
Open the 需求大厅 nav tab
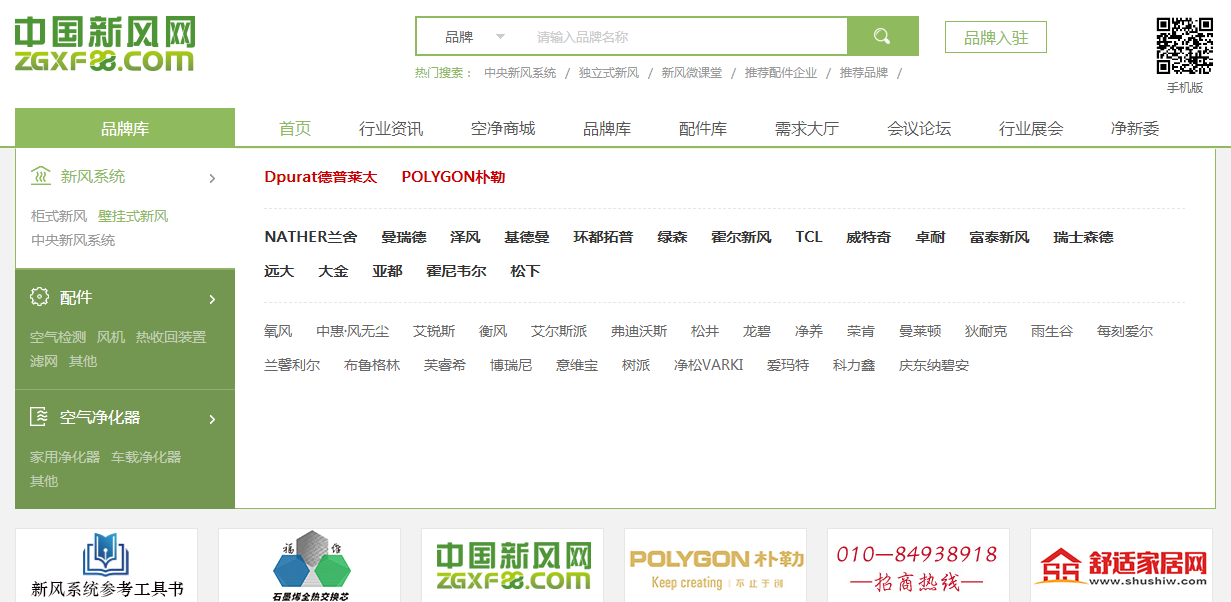coord(807,128)
